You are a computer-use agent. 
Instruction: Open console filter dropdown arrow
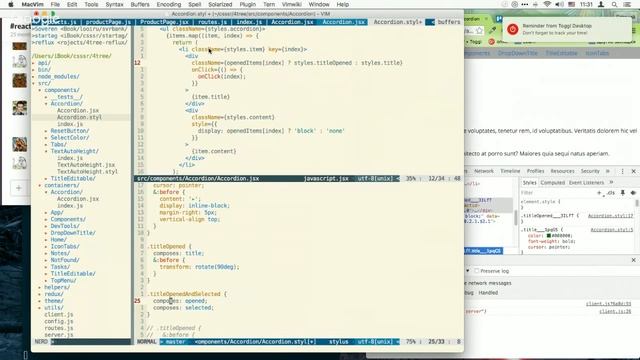pyautogui.click(x=467, y=271)
